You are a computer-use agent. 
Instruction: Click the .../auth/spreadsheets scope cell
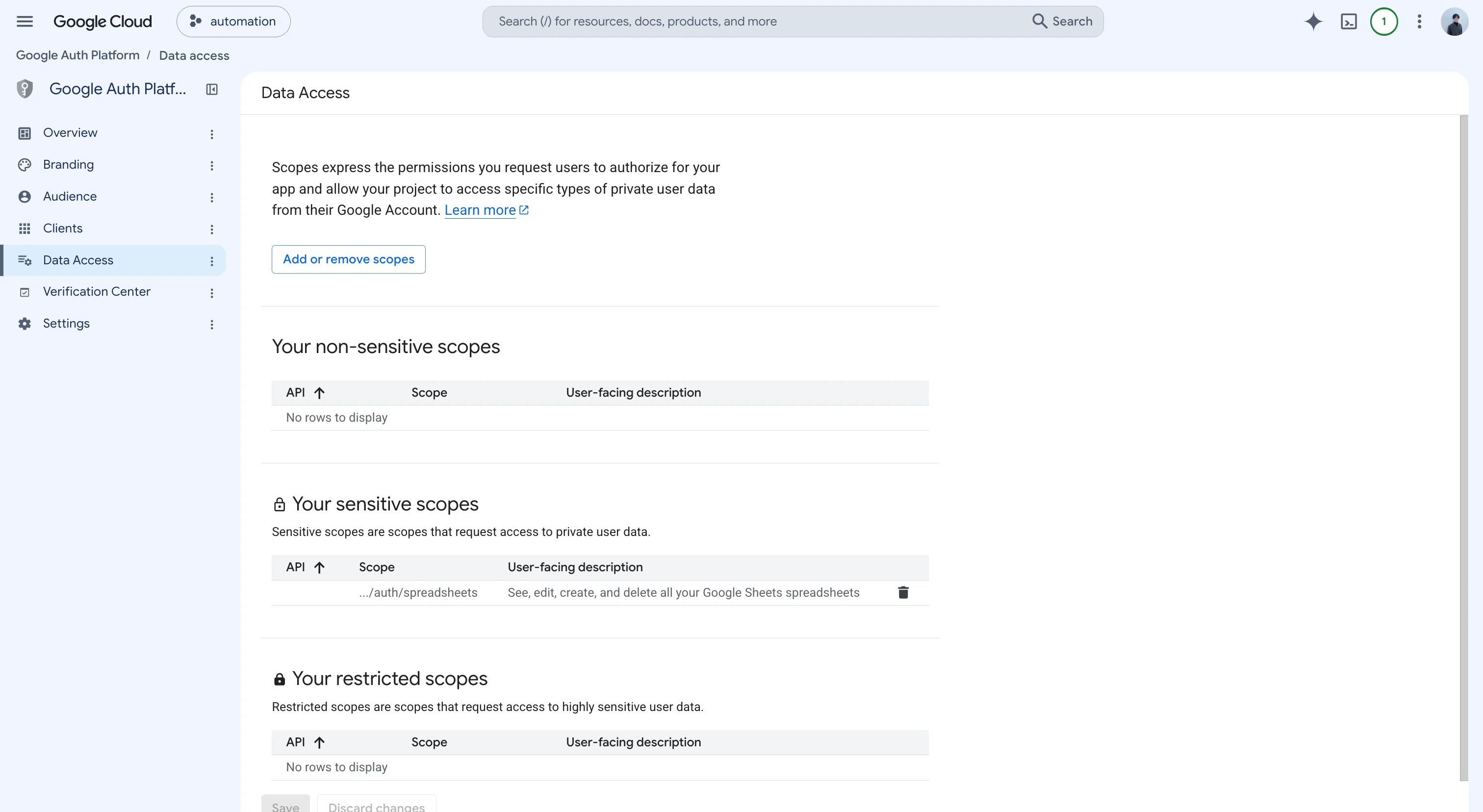pos(418,593)
